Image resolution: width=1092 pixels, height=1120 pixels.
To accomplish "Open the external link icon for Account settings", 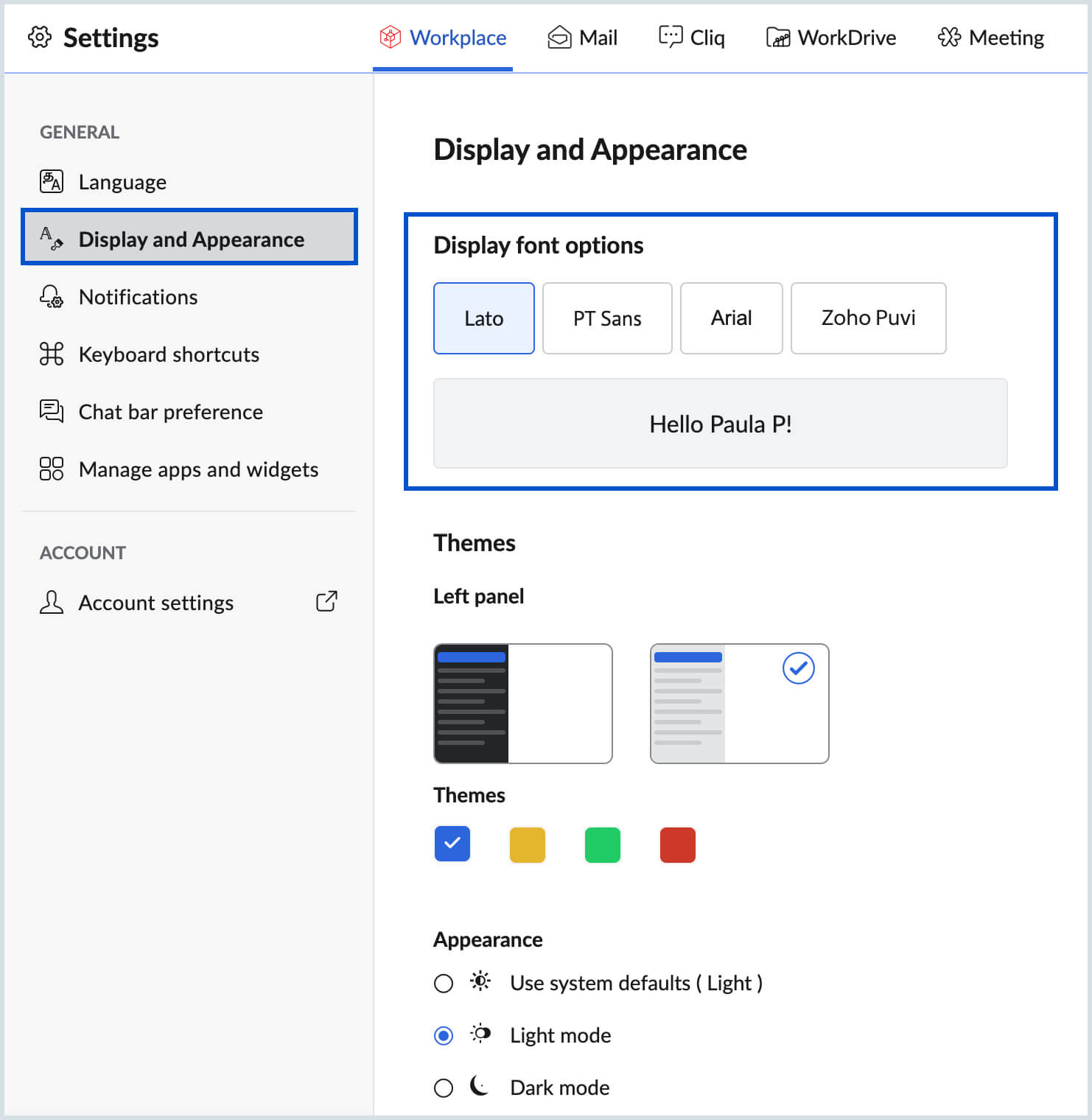I will (326, 601).
